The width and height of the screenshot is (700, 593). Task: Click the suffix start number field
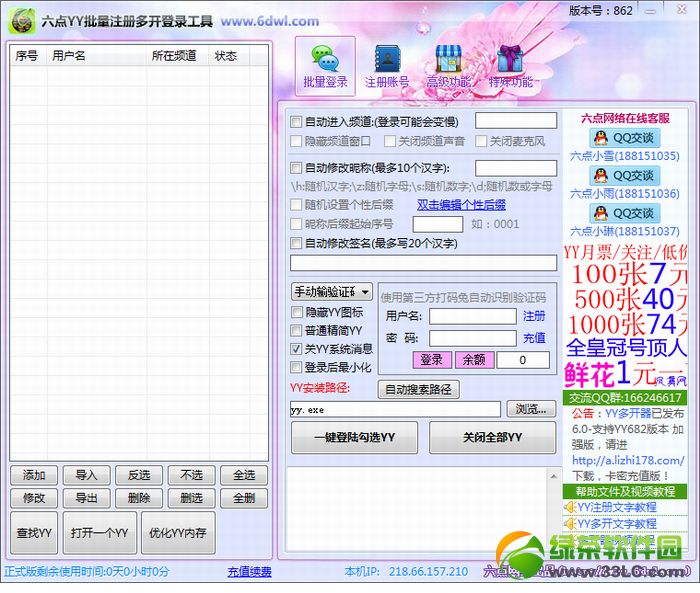(438, 224)
